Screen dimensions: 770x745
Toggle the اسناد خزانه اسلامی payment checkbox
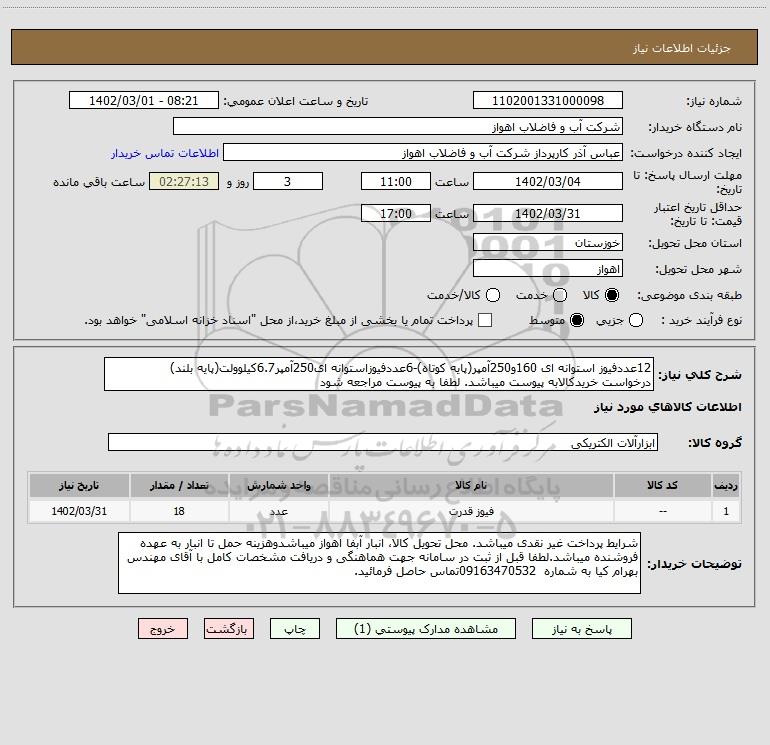click(x=485, y=320)
